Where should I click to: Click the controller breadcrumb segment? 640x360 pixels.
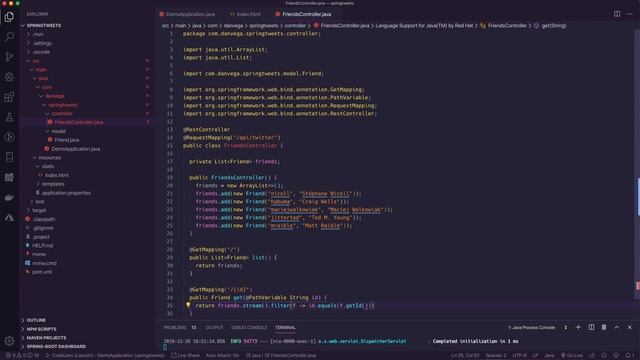tap(295, 26)
